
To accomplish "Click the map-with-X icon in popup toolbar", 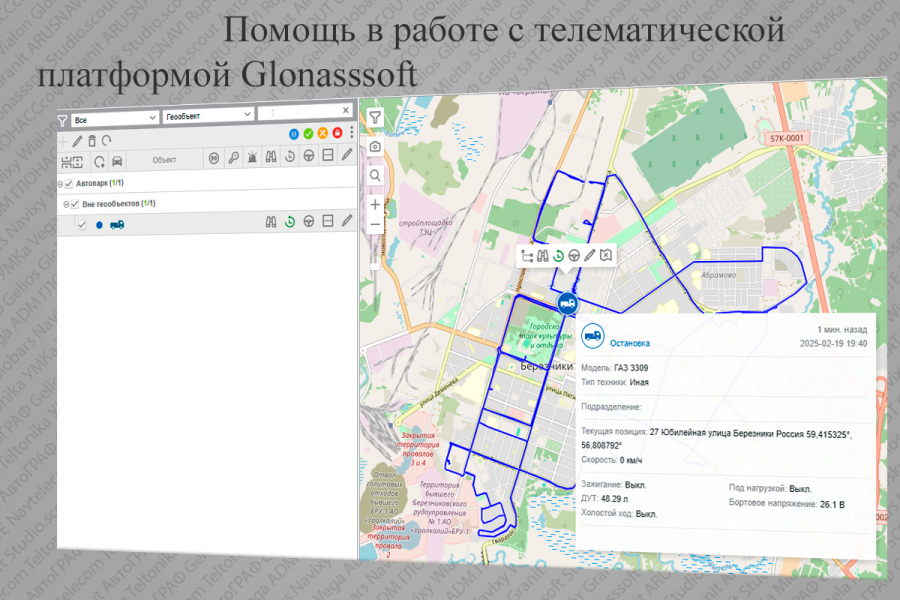I will coord(606,255).
